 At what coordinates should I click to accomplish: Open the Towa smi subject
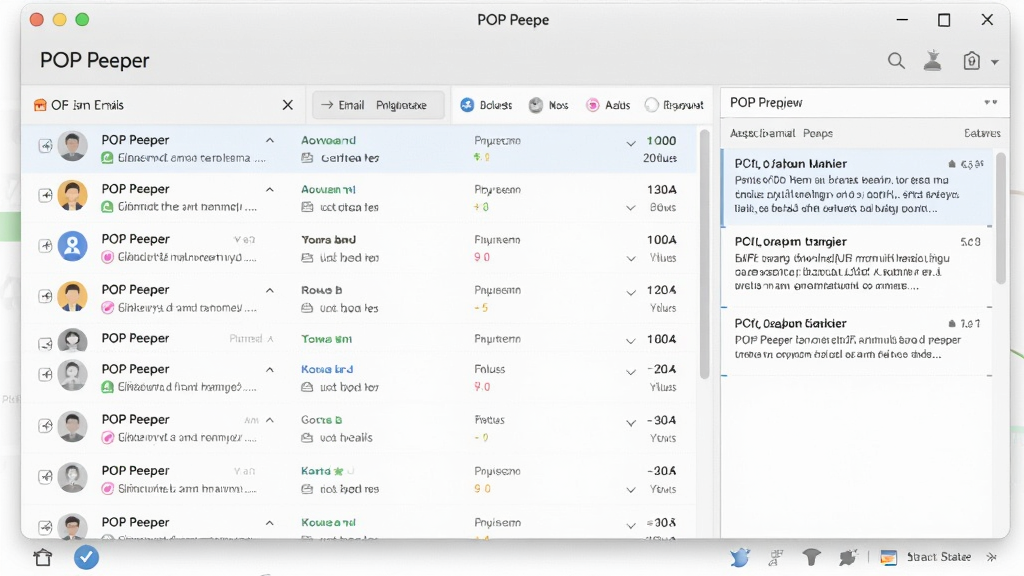tap(326, 339)
